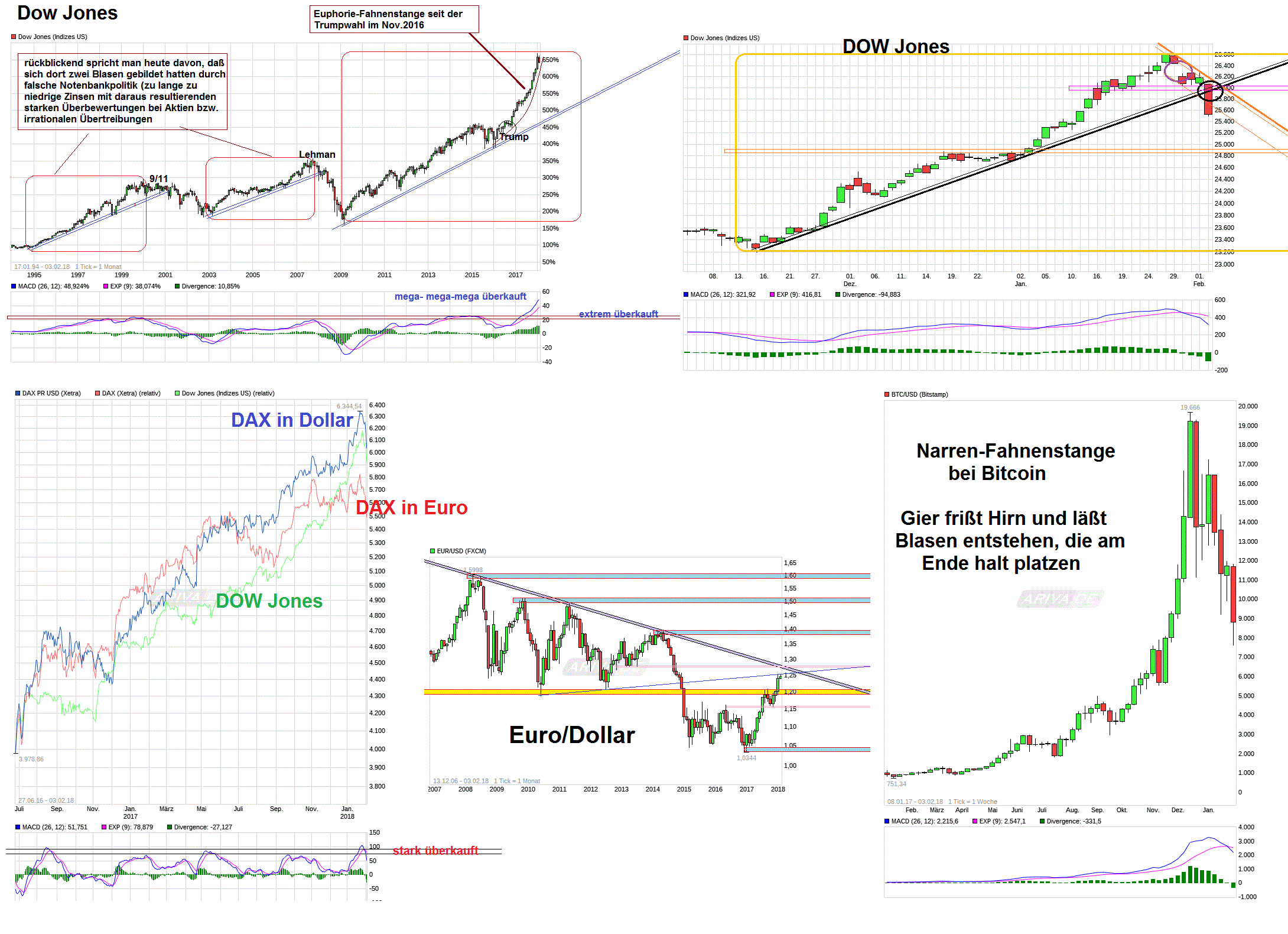This screenshot has width=1288, height=934.
Task: Click the green 'DOW Jones' label in the DAX chart
Action: coord(269,601)
